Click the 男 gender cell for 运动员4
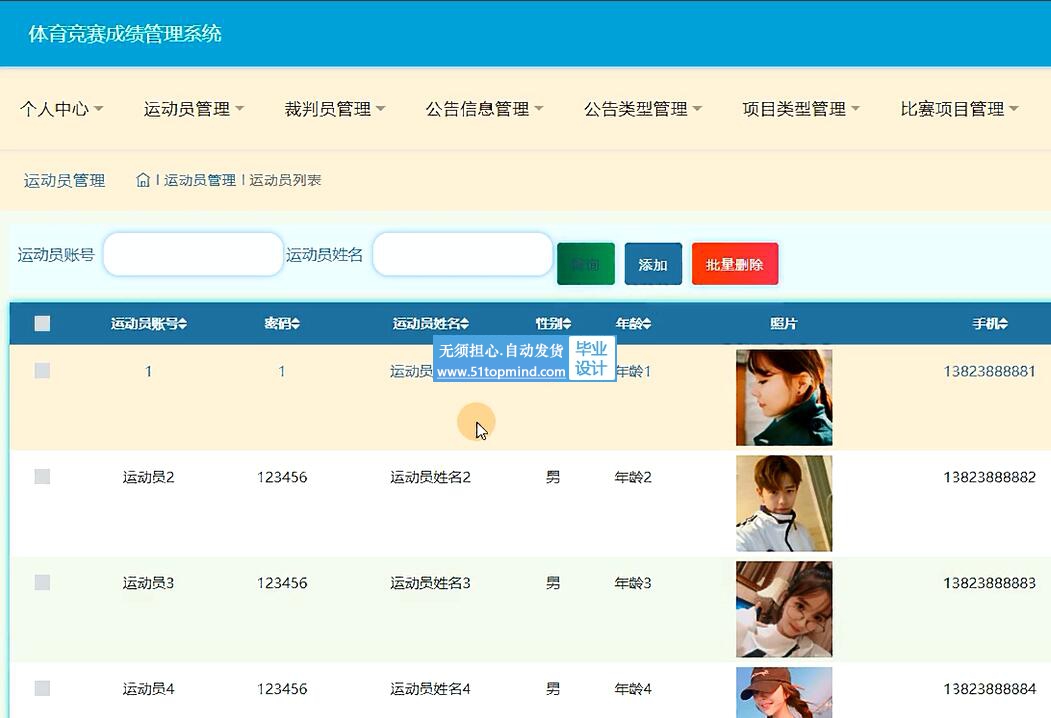This screenshot has width=1051, height=718. tap(553, 689)
